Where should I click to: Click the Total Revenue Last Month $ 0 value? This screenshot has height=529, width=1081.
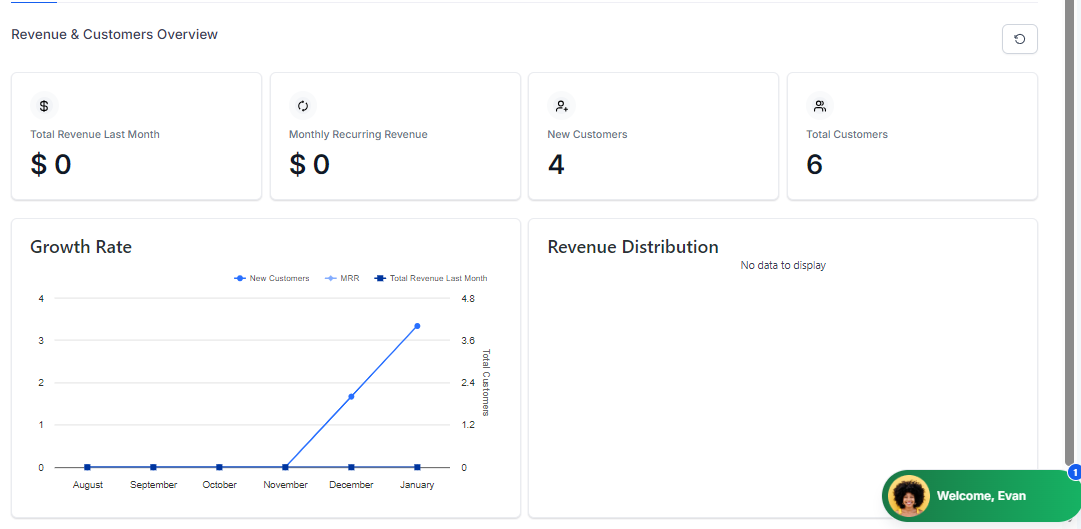(51, 165)
